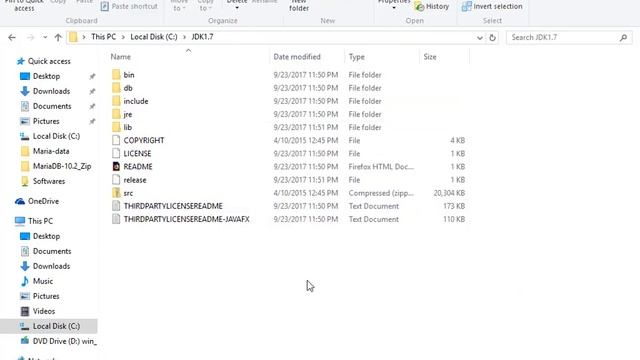Navigate to This PC in breadcrumb

[104, 37]
